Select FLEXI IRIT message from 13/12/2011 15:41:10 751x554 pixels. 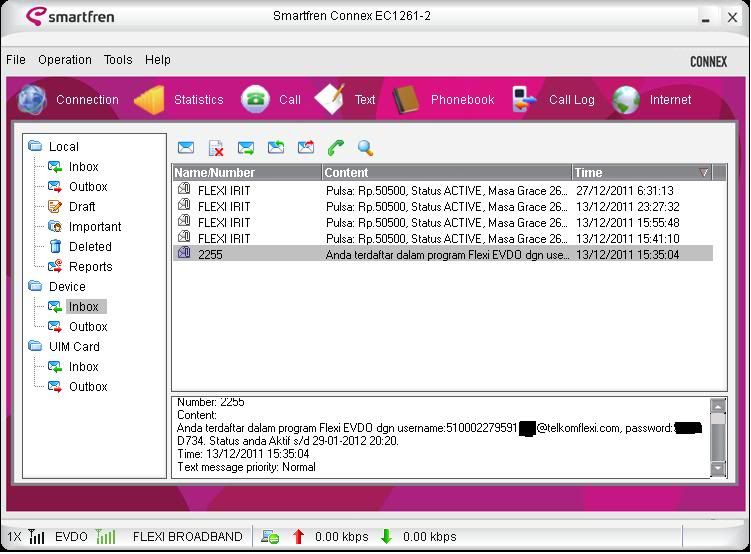(443, 238)
